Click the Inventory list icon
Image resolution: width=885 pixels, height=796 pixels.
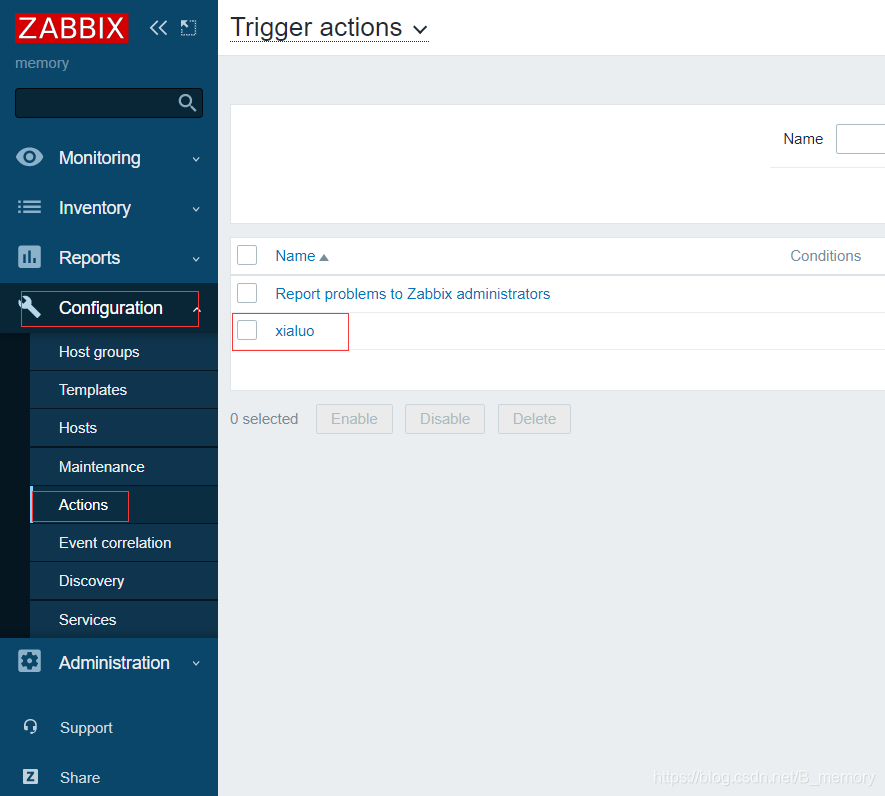click(29, 207)
